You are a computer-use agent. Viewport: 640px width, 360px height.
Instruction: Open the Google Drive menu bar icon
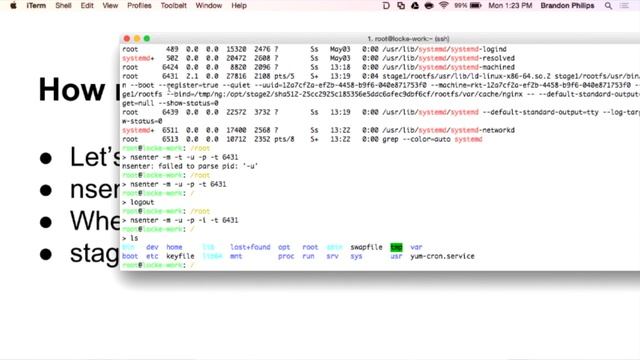[415, 6]
